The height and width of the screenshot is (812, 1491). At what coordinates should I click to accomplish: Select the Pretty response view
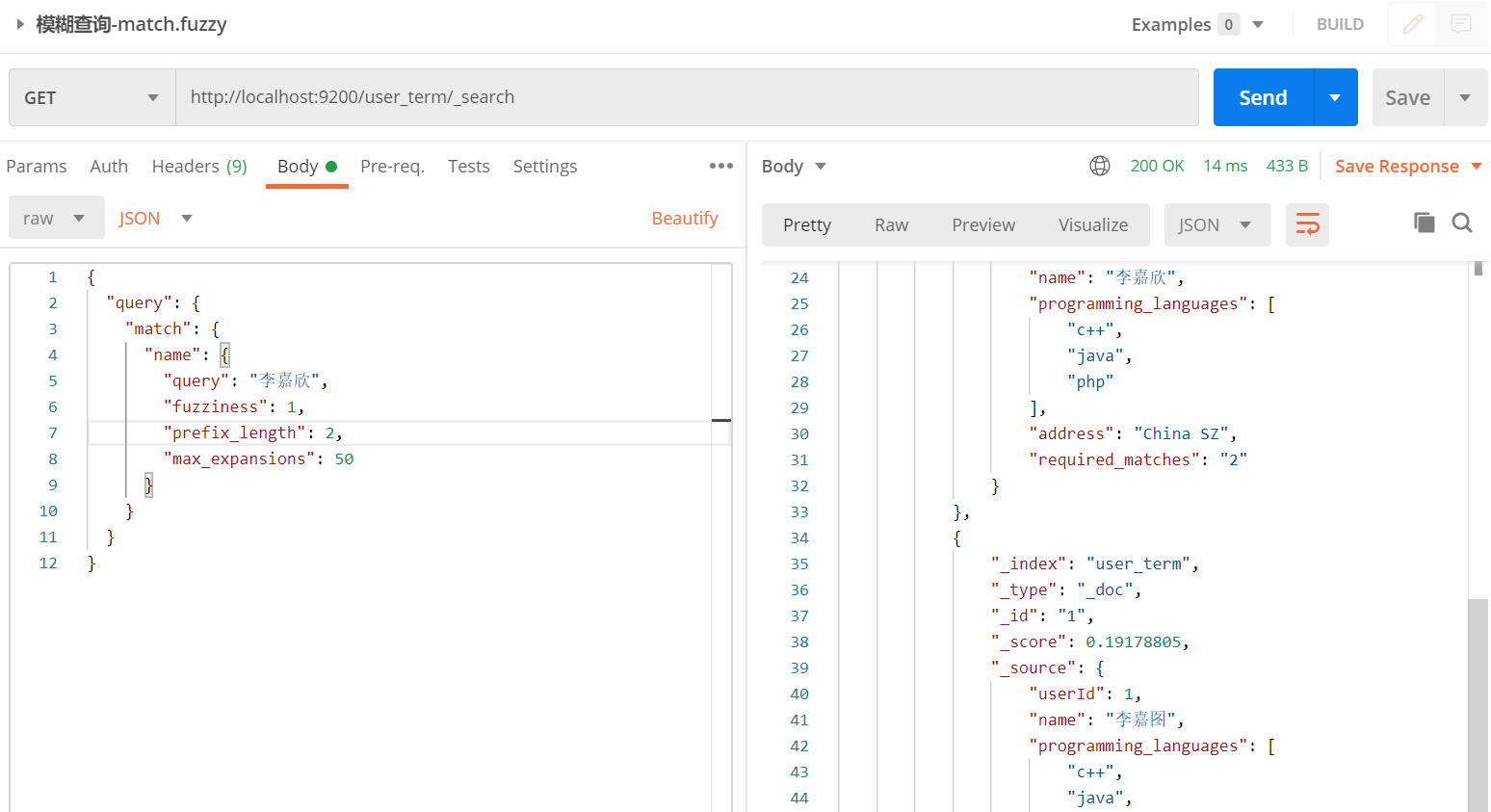pyautogui.click(x=807, y=224)
